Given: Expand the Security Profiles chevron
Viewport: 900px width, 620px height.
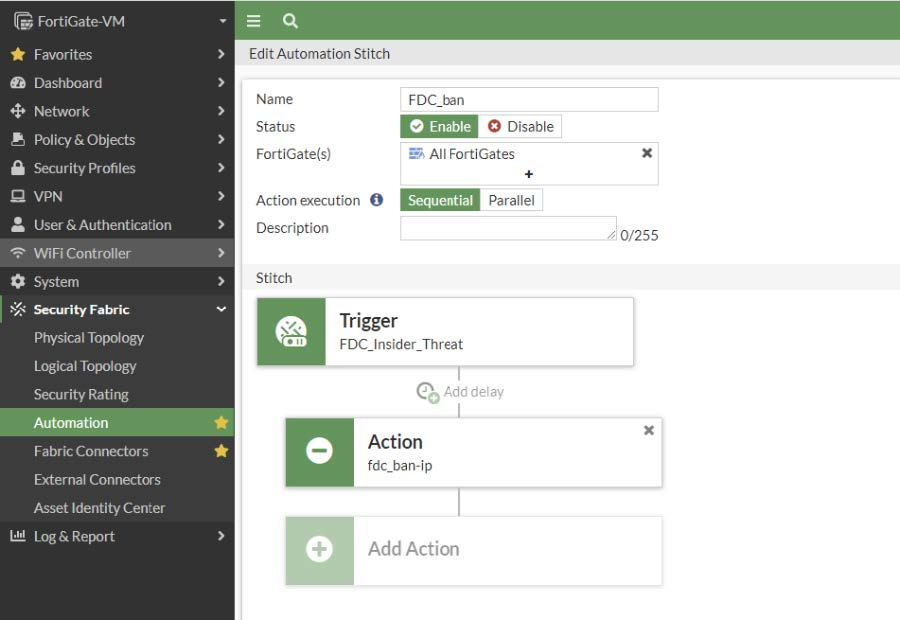Looking at the screenshot, I should pyautogui.click(x=221, y=168).
